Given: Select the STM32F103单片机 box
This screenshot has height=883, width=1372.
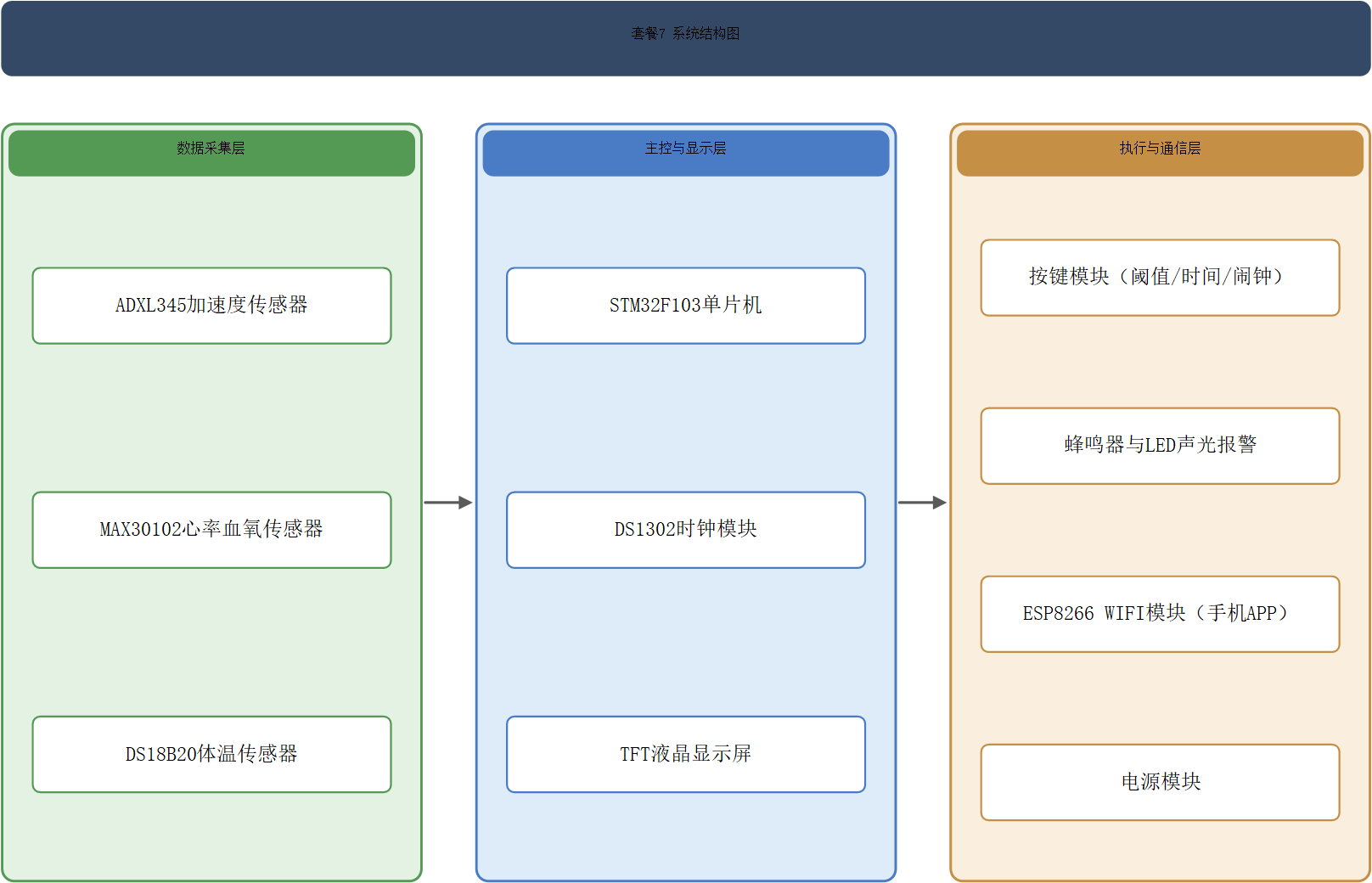Looking at the screenshot, I should 686,306.
